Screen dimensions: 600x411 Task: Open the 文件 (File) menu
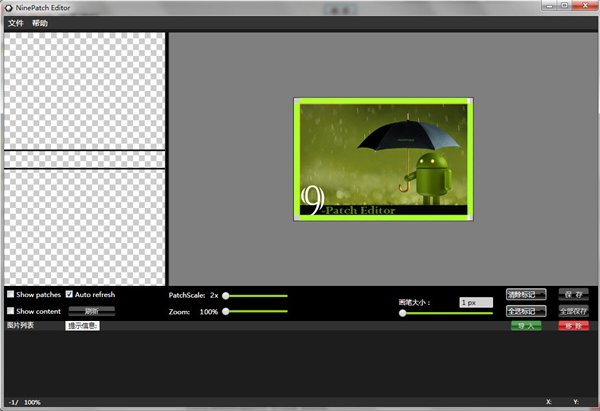16,23
